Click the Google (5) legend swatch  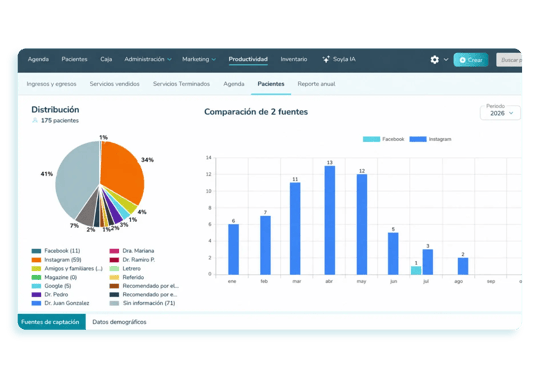pos(36,286)
